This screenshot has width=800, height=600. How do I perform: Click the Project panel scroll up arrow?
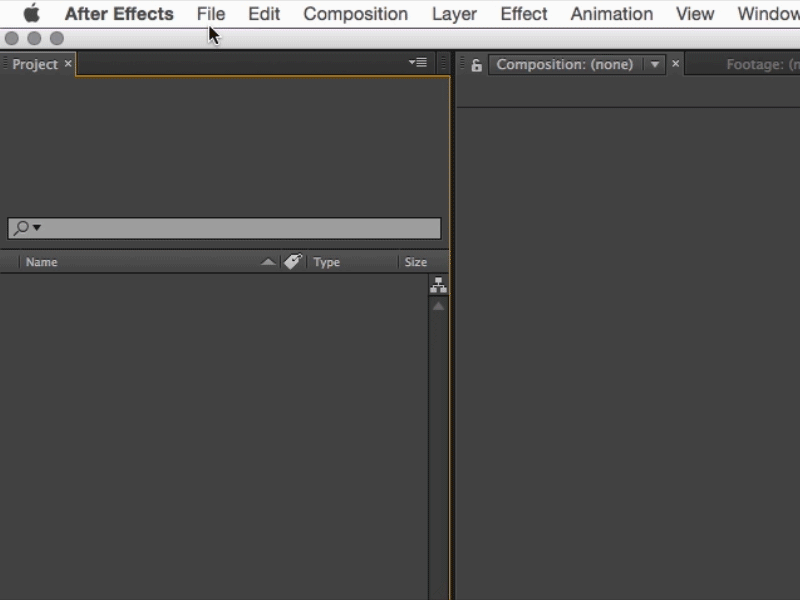coord(438,306)
